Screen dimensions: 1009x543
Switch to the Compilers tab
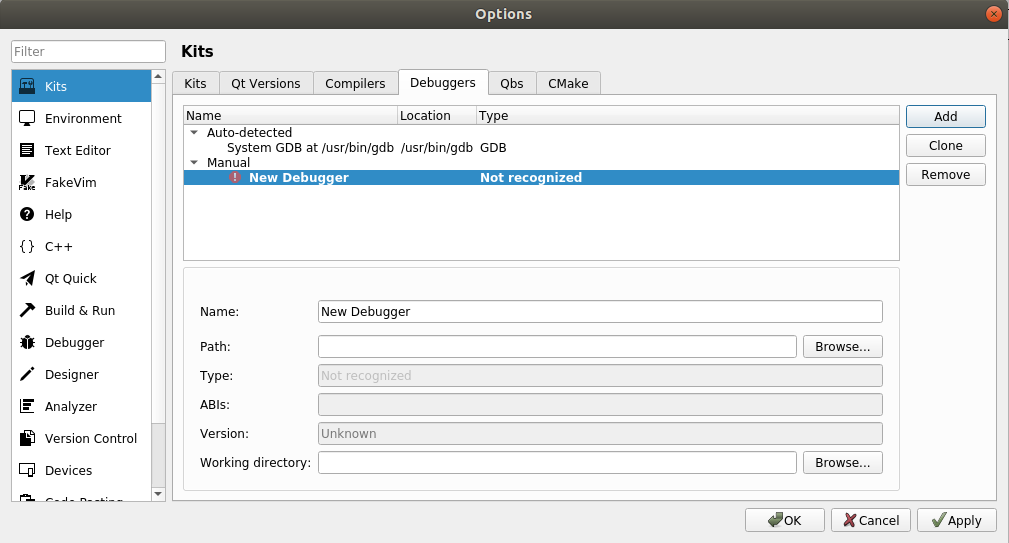(x=355, y=84)
